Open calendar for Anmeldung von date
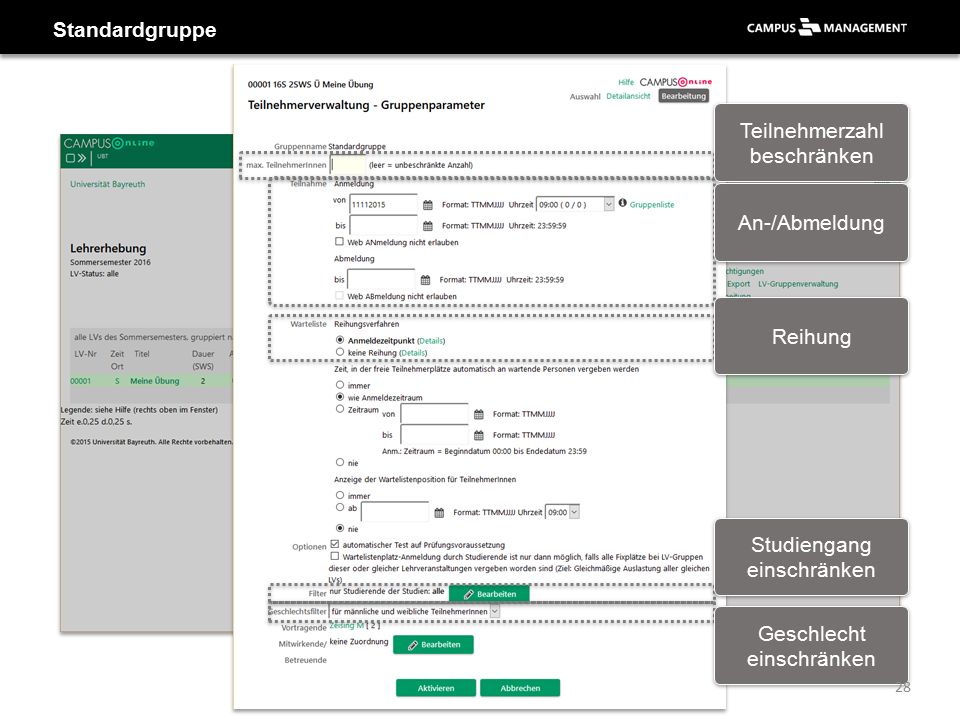960x720 pixels. 428,204
